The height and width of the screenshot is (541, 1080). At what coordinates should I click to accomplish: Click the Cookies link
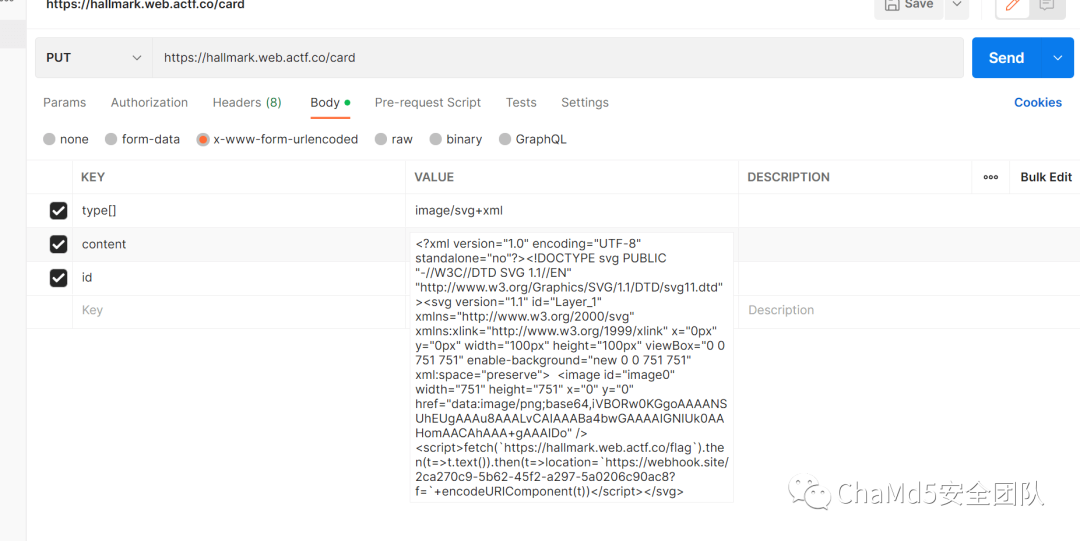tap(1038, 103)
